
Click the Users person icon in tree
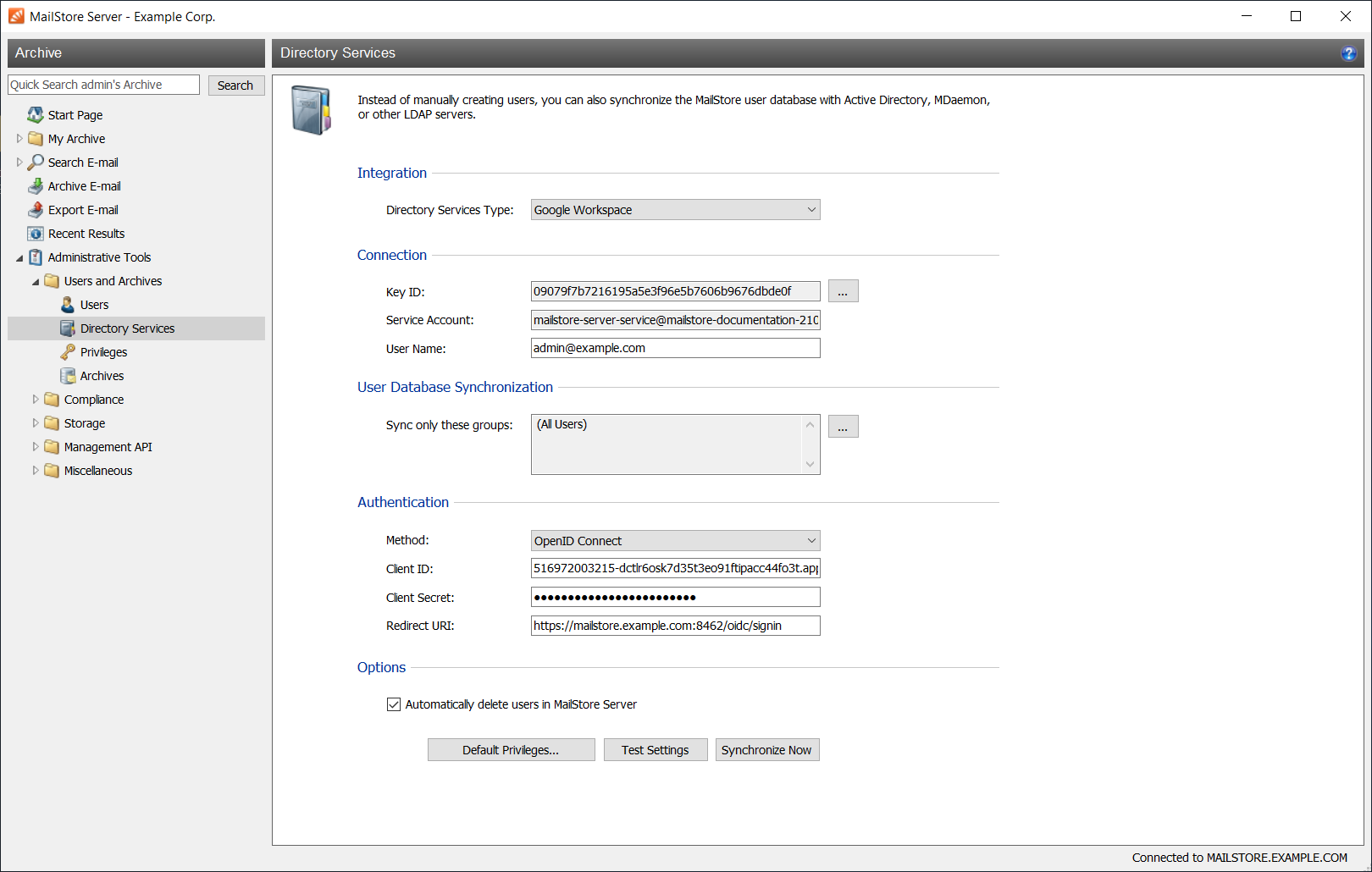click(68, 305)
